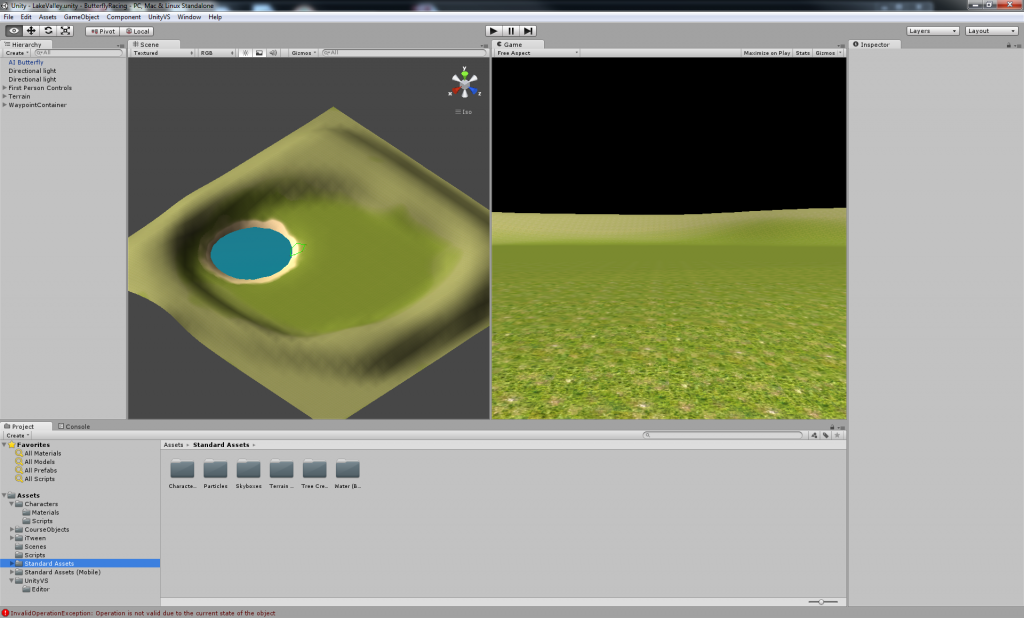Select the Move tool
The width and height of the screenshot is (1024, 618).
tap(31, 31)
